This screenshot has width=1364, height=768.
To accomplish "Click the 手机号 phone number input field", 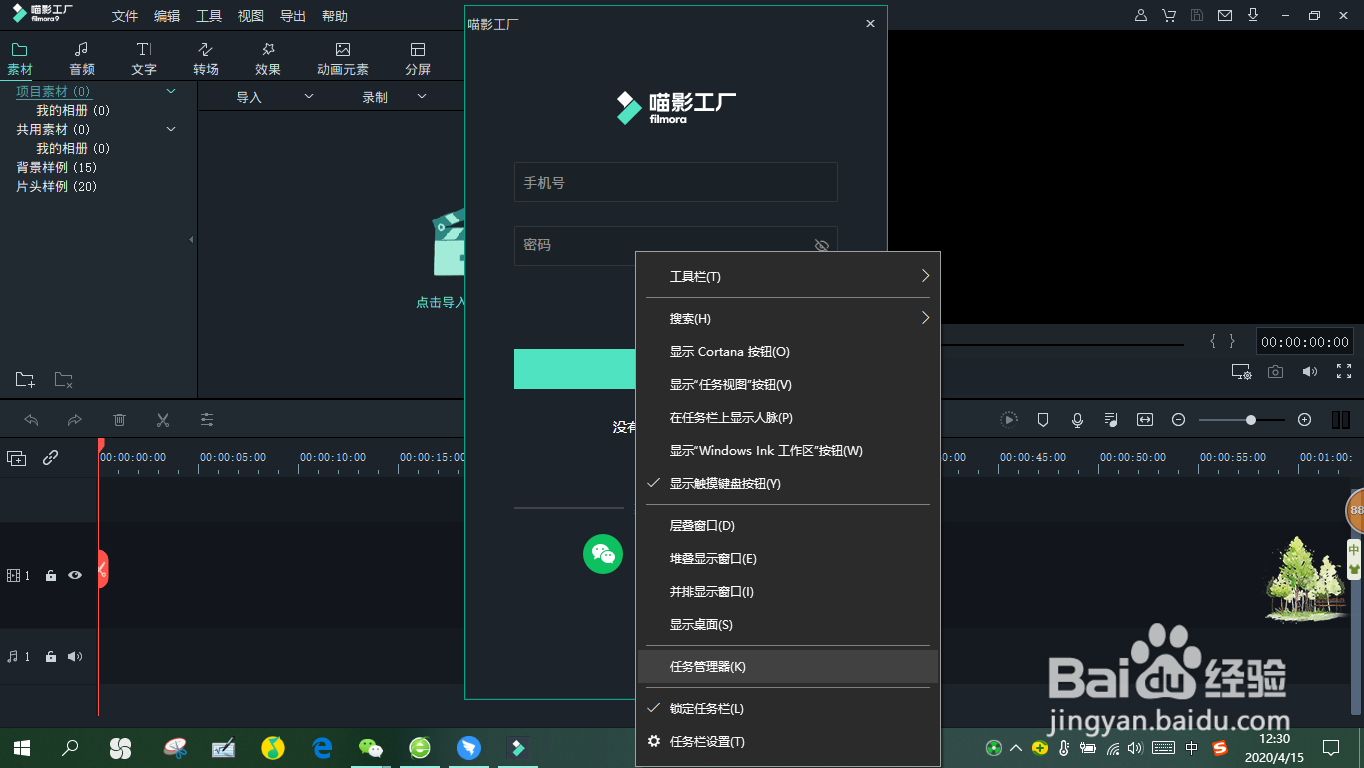I will (x=675, y=182).
